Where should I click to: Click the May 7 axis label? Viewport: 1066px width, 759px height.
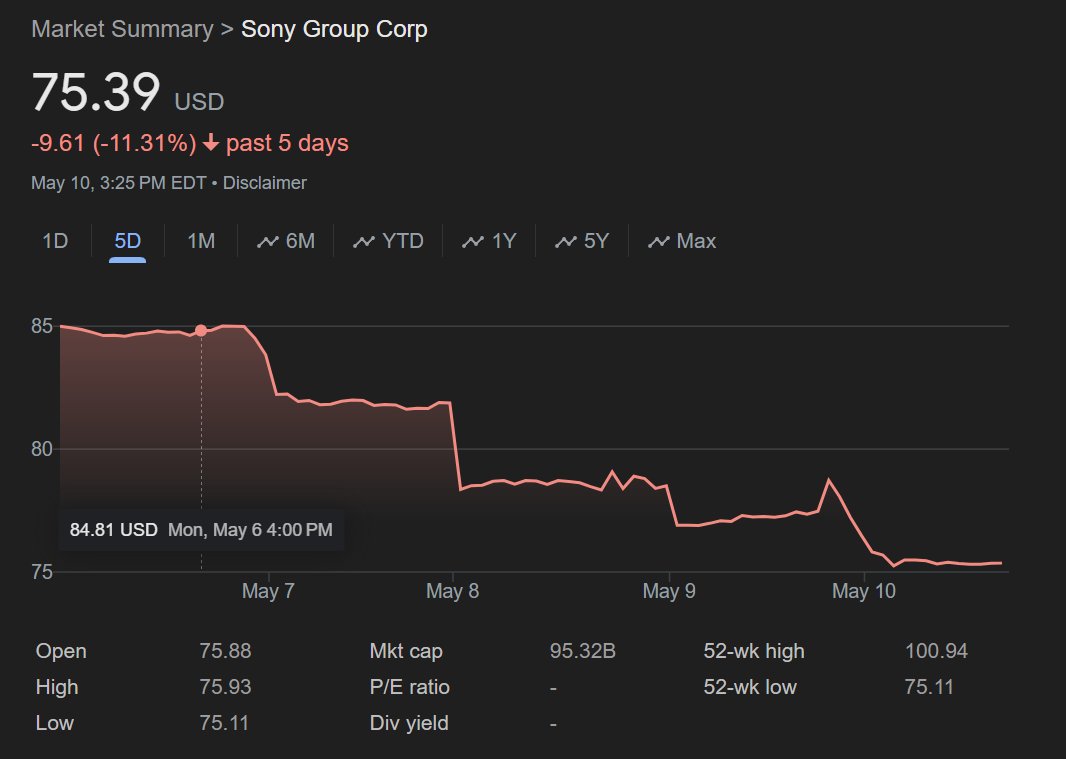[x=268, y=591]
